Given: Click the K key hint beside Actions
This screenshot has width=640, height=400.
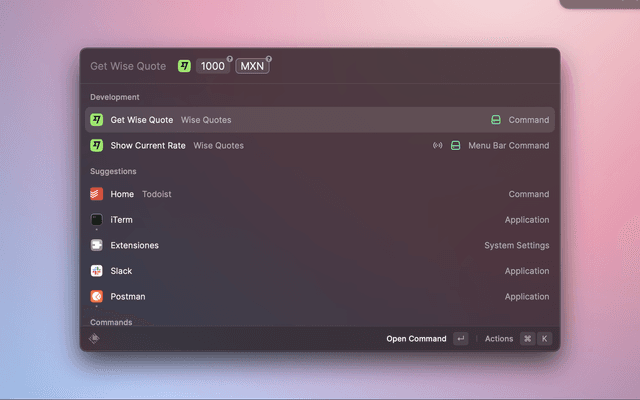Looking at the screenshot, I should click(545, 339).
